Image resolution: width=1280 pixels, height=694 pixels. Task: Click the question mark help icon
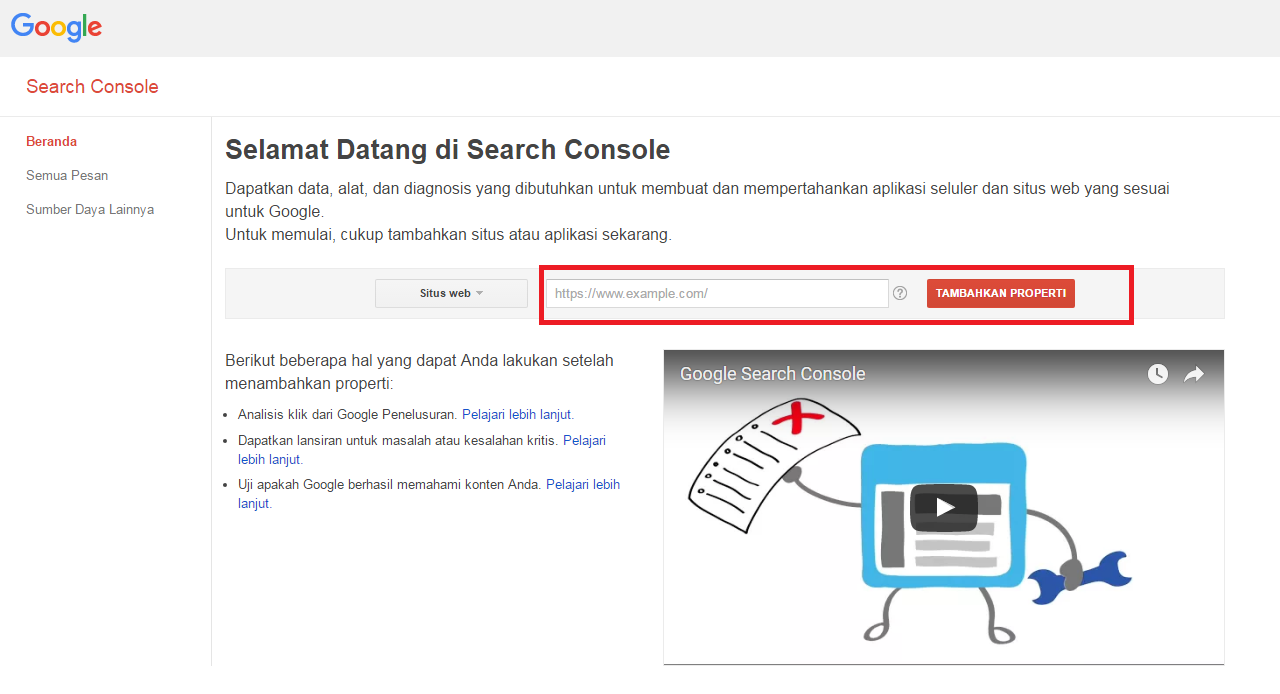pyautogui.click(x=900, y=293)
